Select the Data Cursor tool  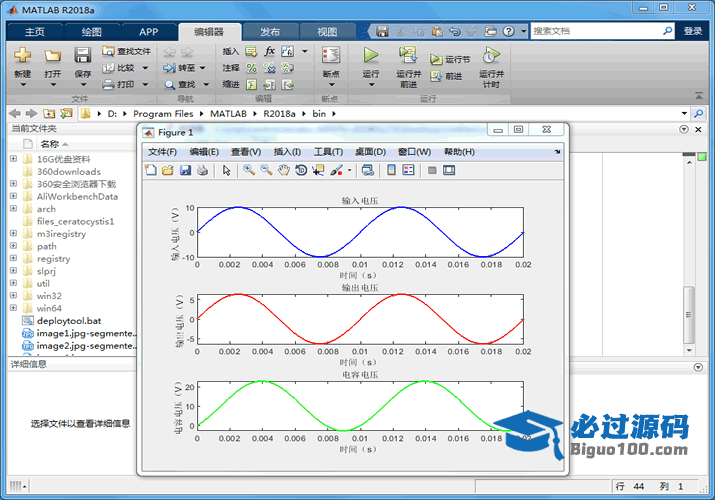[x=318, y=170]
